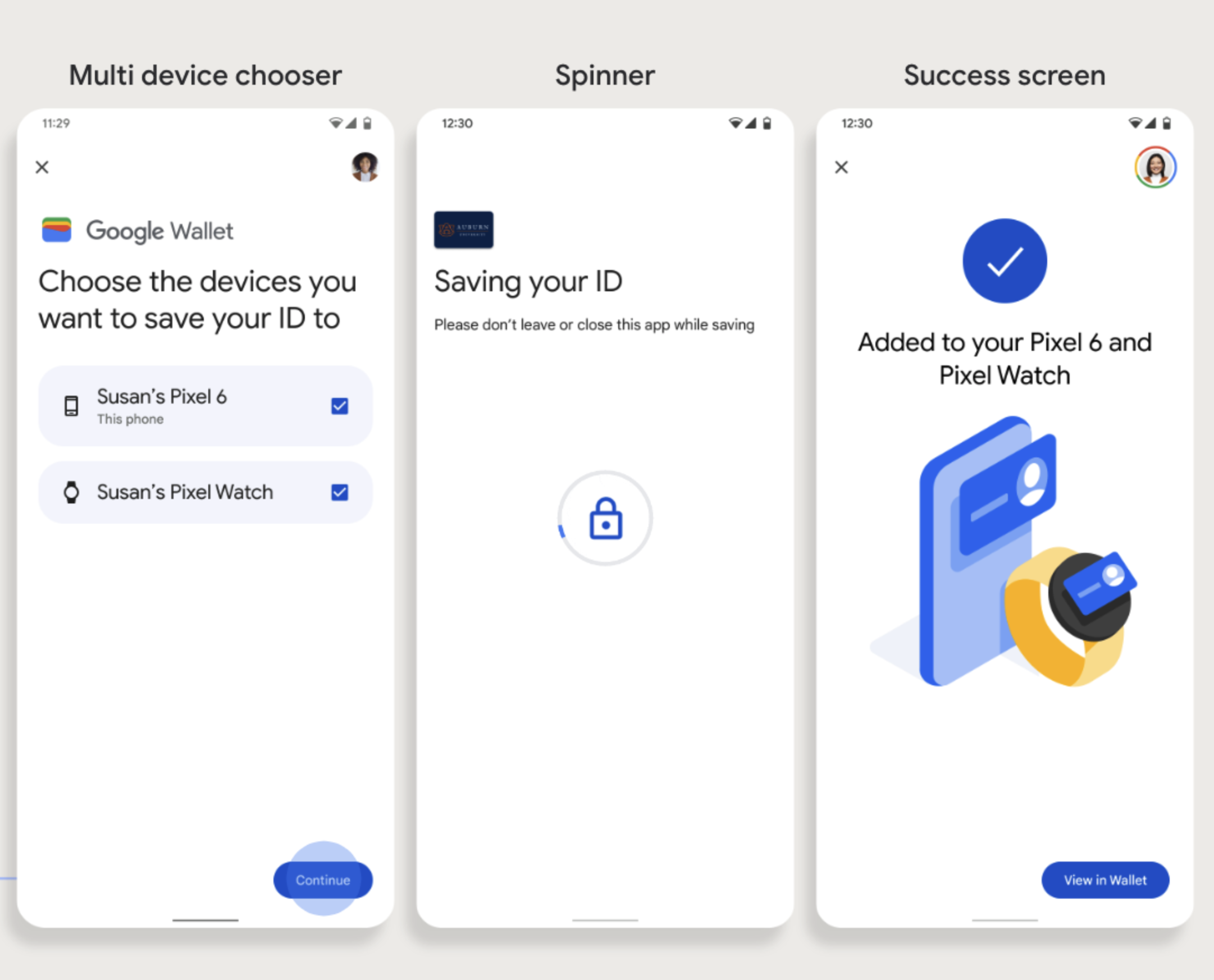Click the close X icon on success screen
This screenshot has height=980, width=1214.
click(x=842, y=167)
